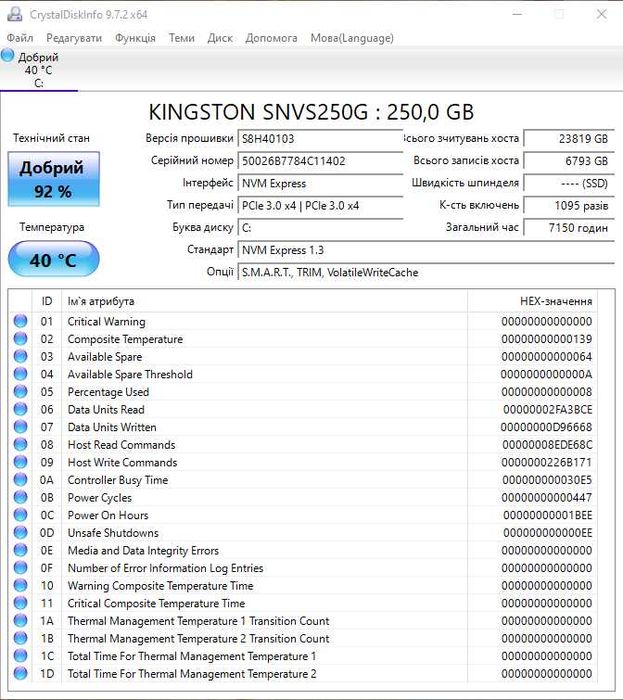
Task: Click status orb for Controller Busy Time
Action: 21,479
